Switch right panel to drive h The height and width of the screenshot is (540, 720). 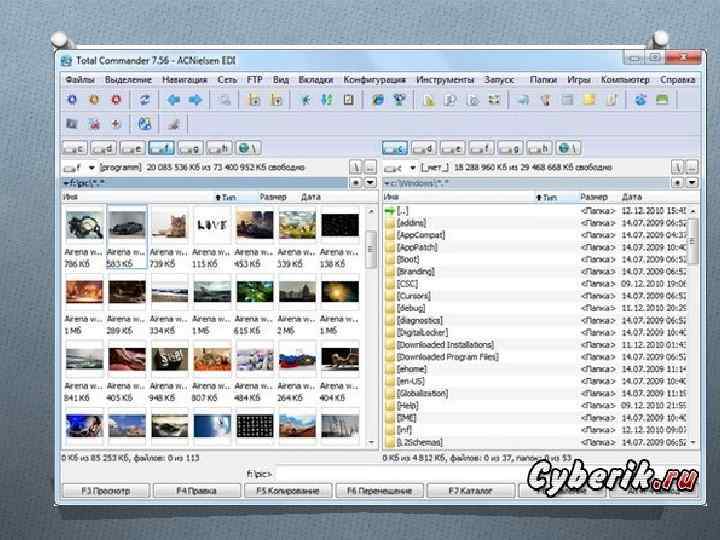pos(540,148)
